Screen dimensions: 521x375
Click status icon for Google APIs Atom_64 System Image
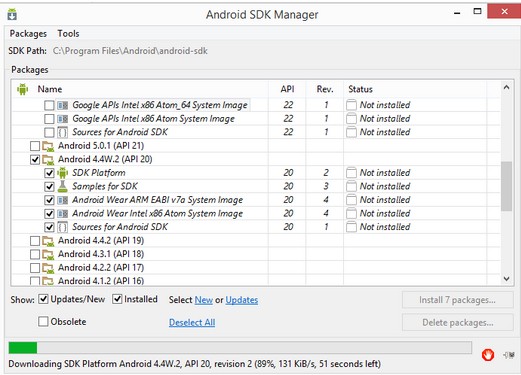pos(351,105)
